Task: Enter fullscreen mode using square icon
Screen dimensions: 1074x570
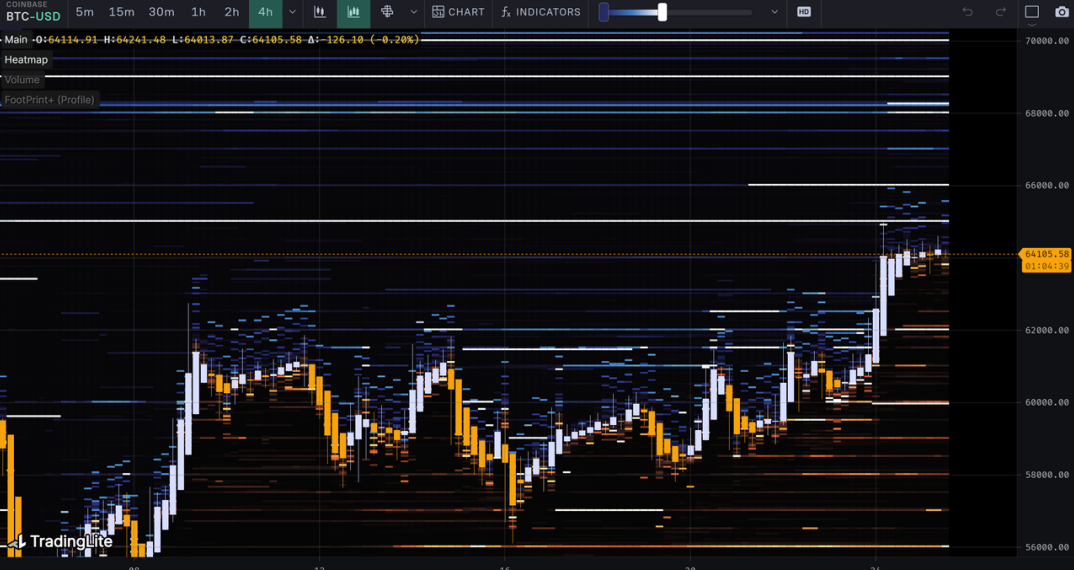Action: tap(1032, 12)
